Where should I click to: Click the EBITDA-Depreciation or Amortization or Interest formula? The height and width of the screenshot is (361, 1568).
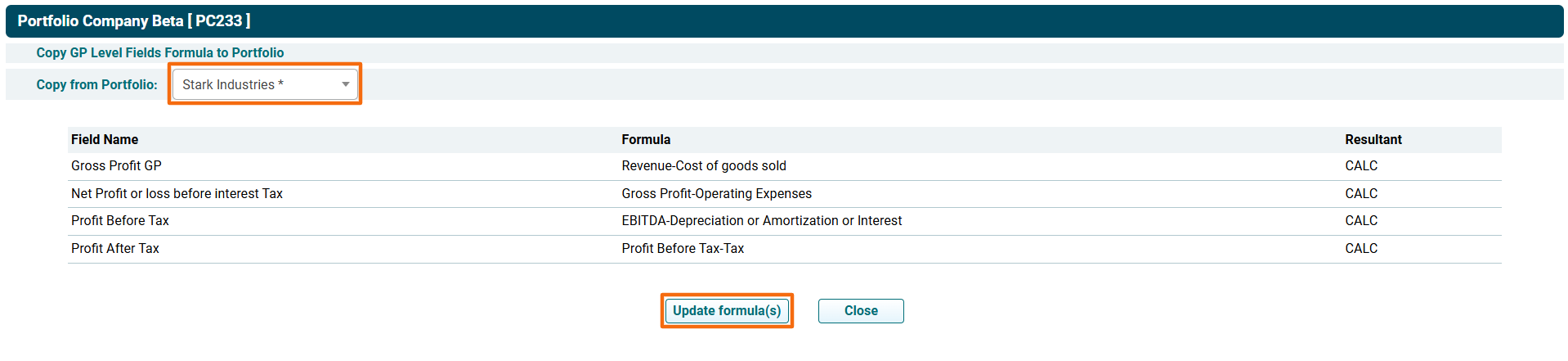(x=761, y=221)
